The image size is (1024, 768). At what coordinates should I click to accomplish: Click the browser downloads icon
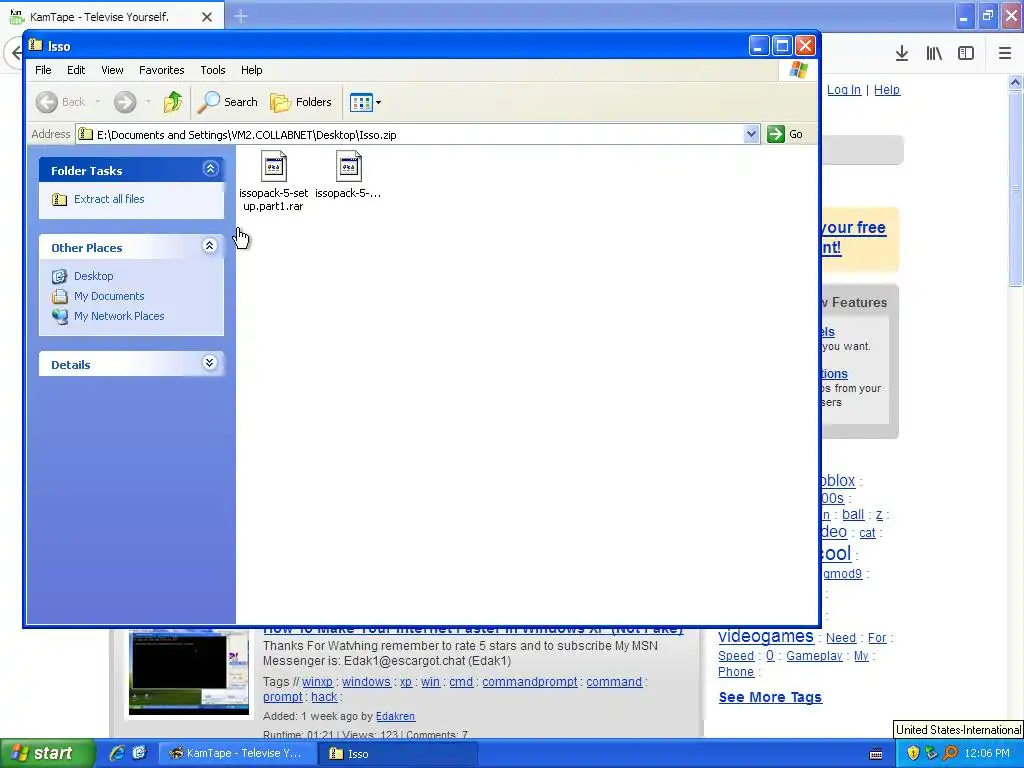[902, 54]
